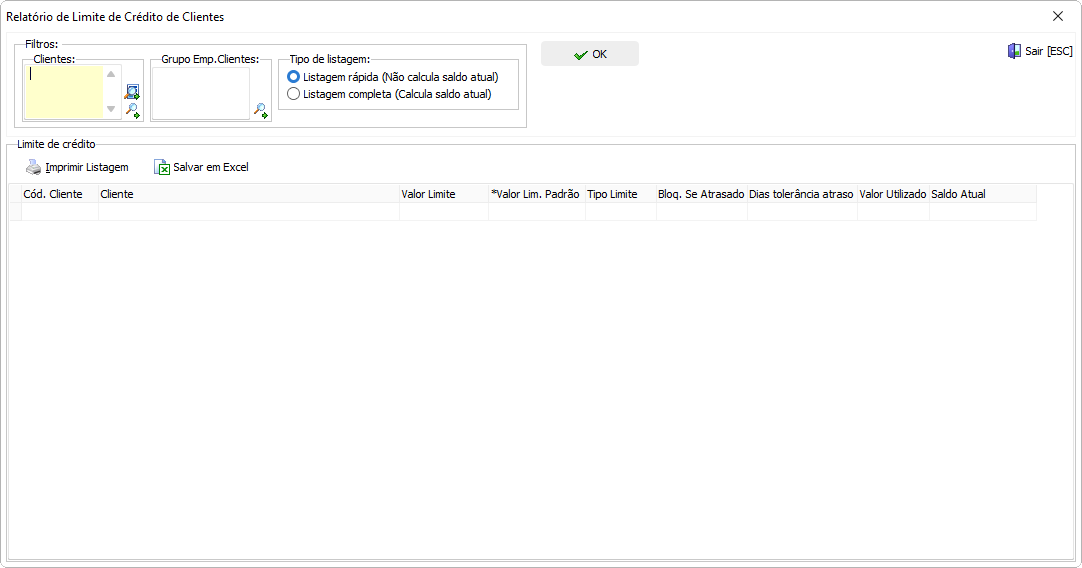The width and height of the screenshot is (1082, 568).
Task: Click the magnifier search icon in Grupo Emp.Clientes
Action: [x=260, y=110]
